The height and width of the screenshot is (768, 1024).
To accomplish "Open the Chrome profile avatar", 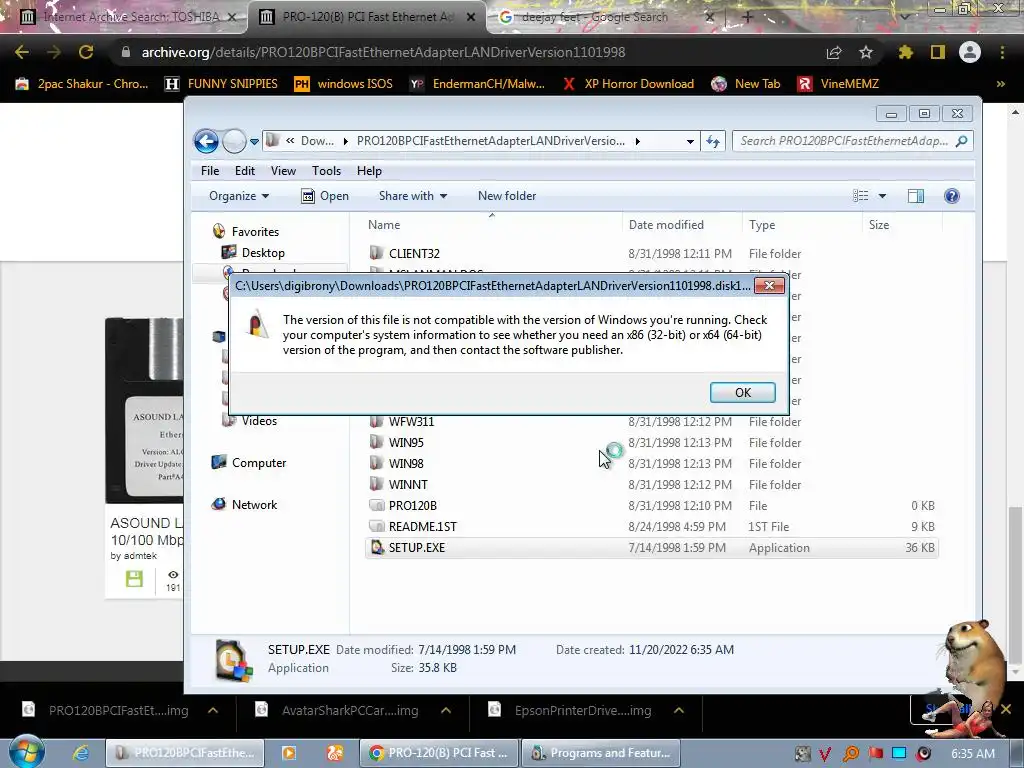I will [x=970, y=52].
